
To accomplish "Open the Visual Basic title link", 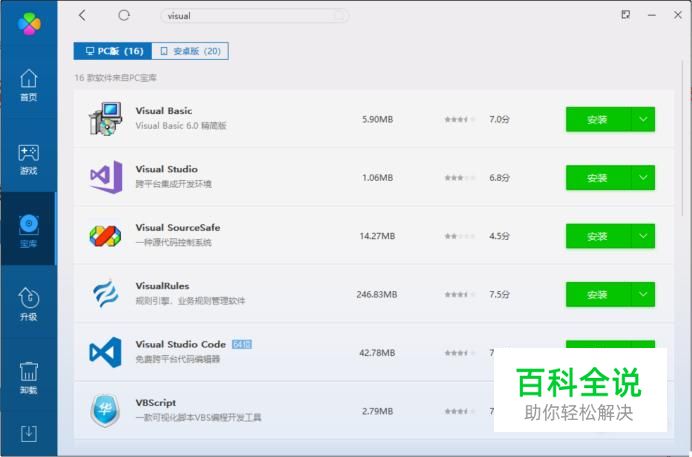I will pyautogui.click(x=164, y=111).
